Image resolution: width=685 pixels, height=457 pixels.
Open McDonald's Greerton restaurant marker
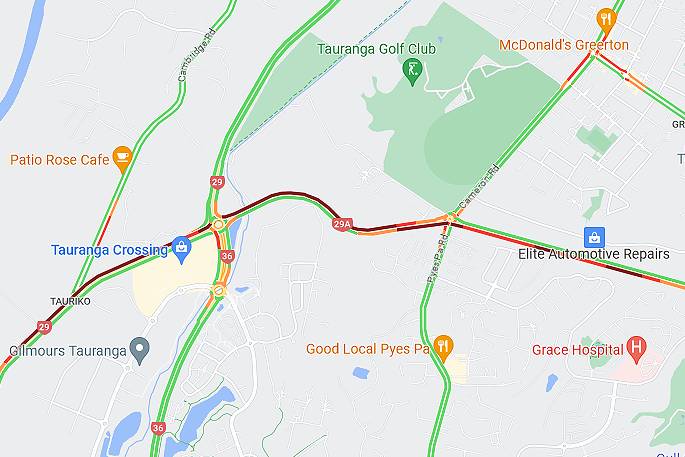tap(606, 22)
